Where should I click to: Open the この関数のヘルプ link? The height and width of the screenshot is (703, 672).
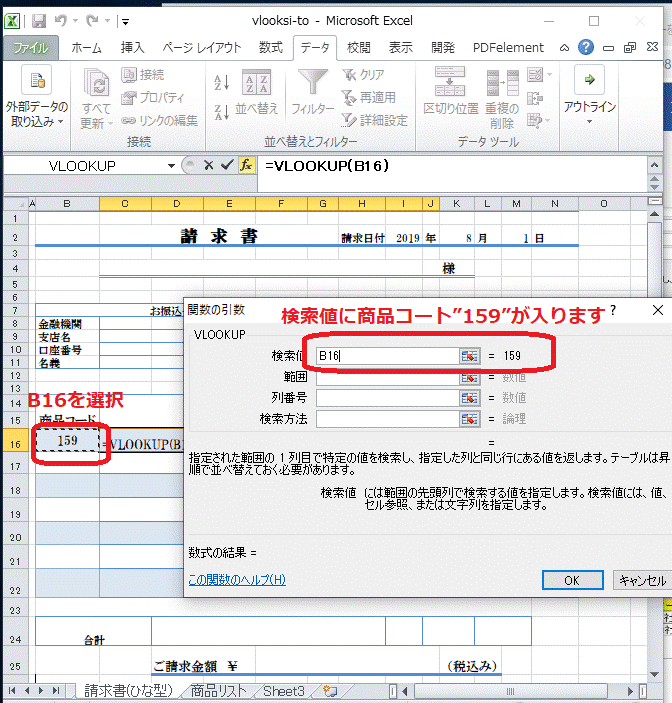coord(237,580)
